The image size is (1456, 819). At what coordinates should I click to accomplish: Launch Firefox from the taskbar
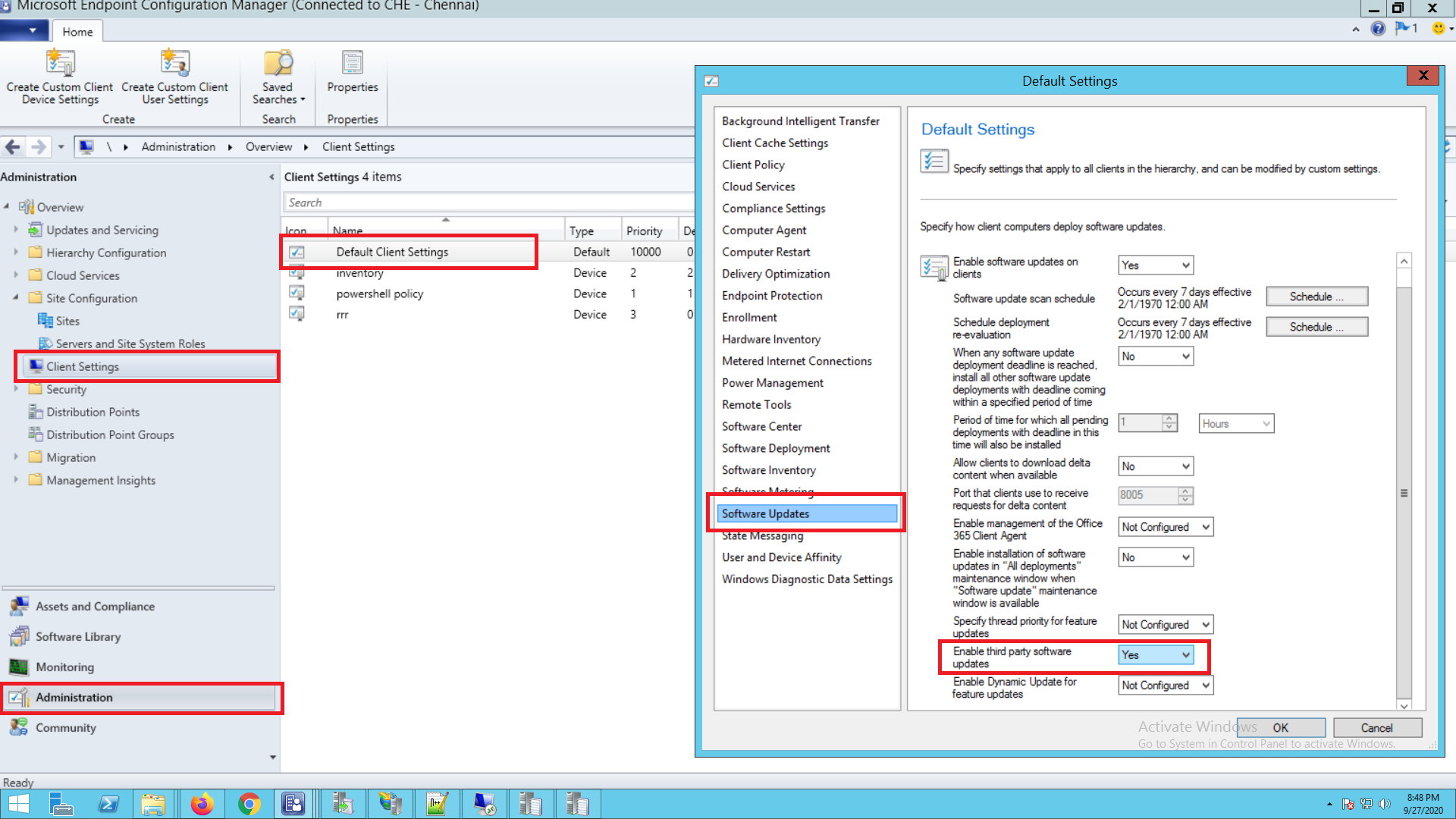[x=202, y=804]
